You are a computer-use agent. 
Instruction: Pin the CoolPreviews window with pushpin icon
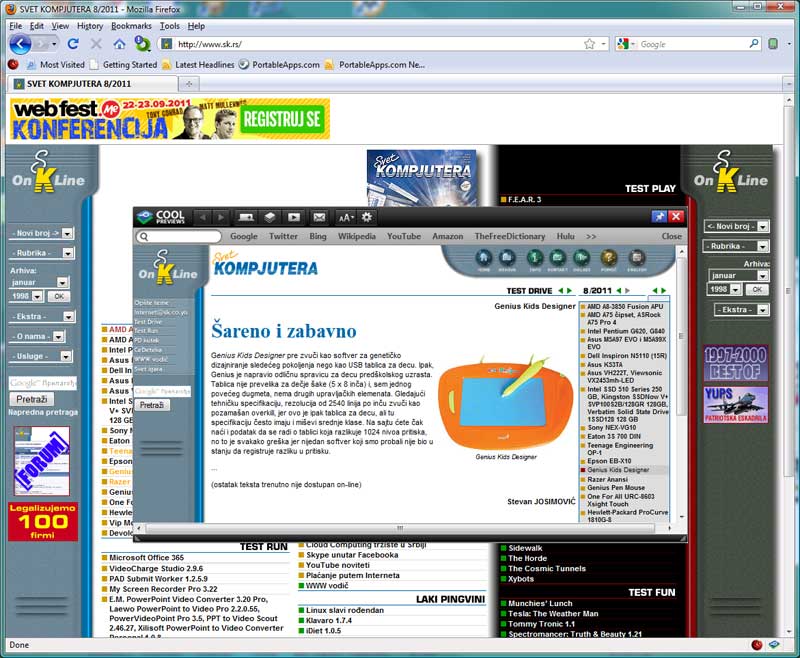point(659,217)
